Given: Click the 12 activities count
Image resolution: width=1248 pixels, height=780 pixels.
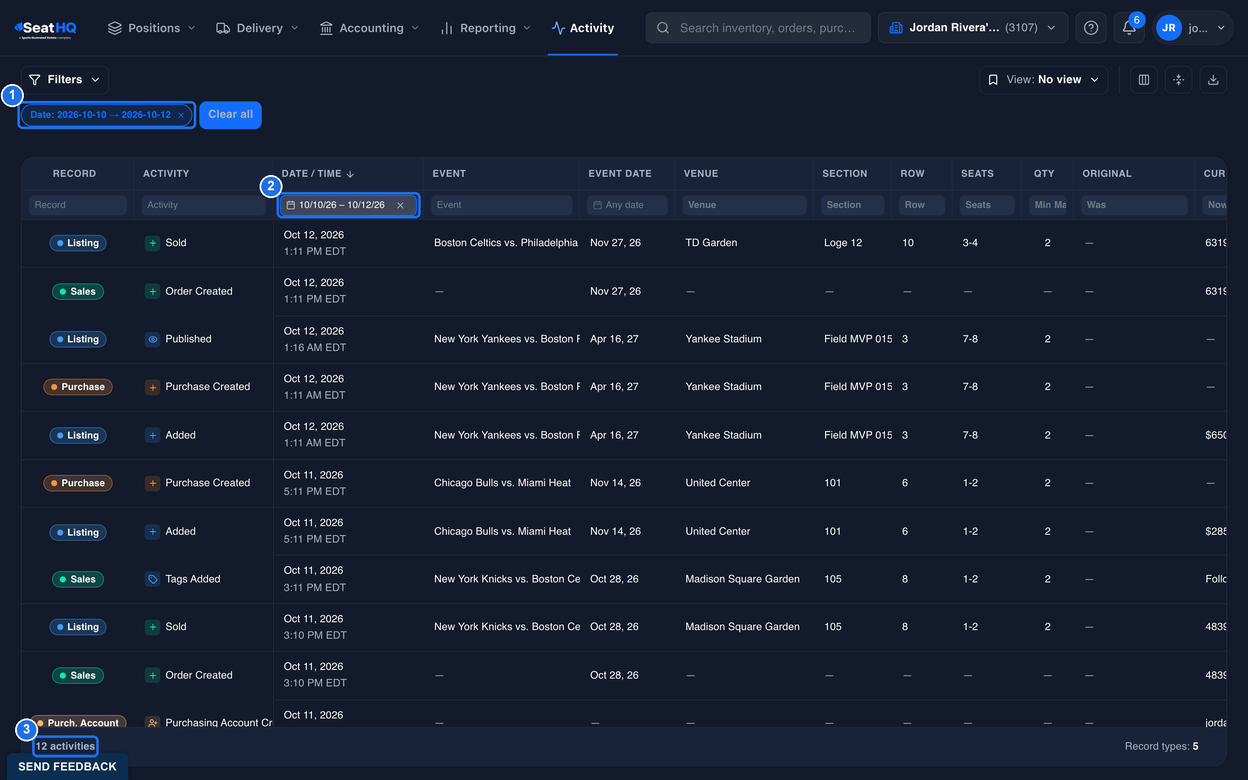Looking at the screenshot, I should click(x=65, y=746).
